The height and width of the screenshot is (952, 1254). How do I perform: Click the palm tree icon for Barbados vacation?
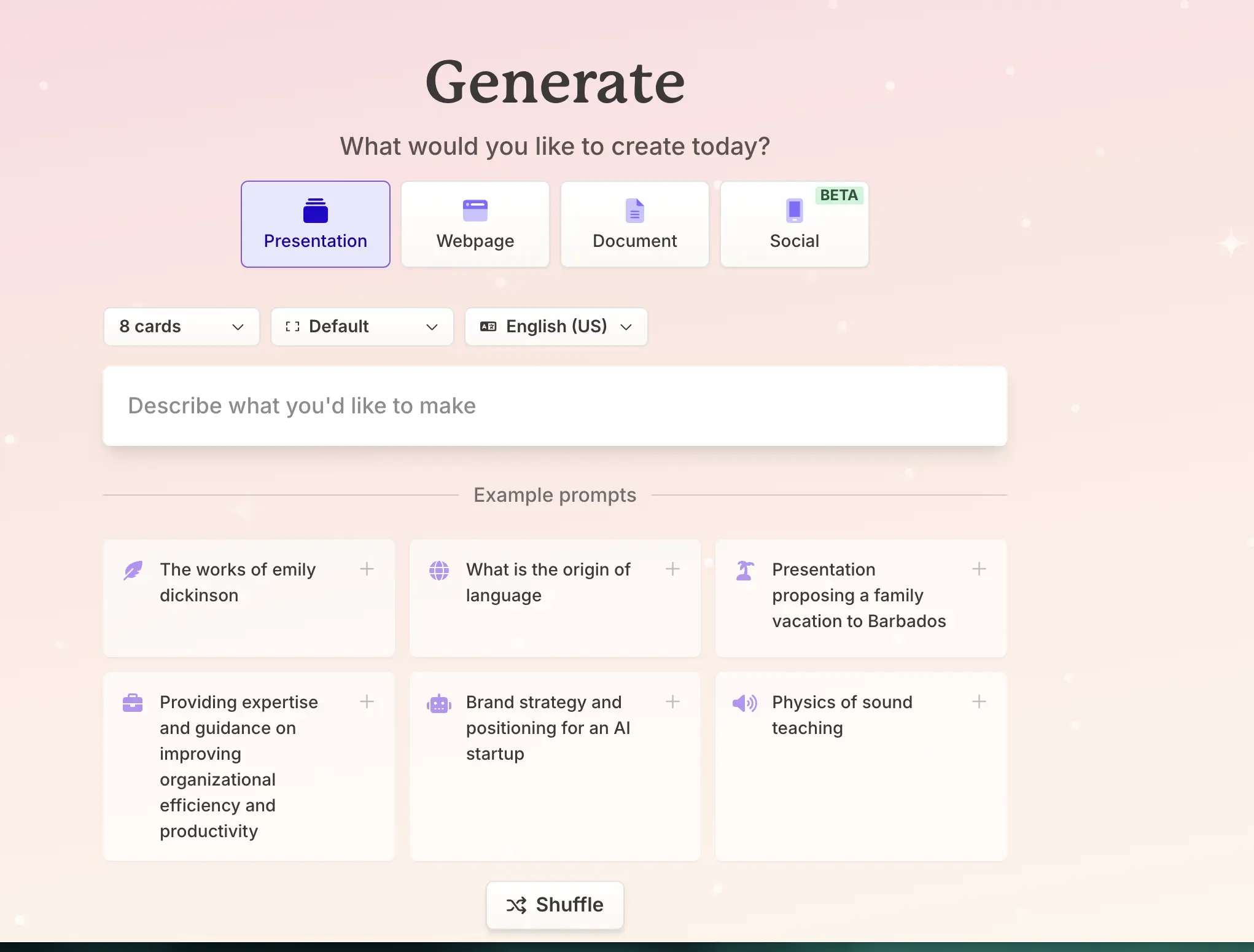coord(745,570)
